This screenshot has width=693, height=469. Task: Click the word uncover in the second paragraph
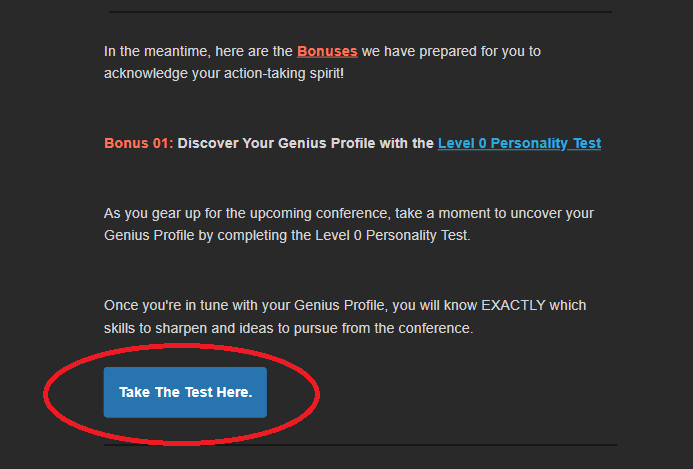tap(546, 213)
